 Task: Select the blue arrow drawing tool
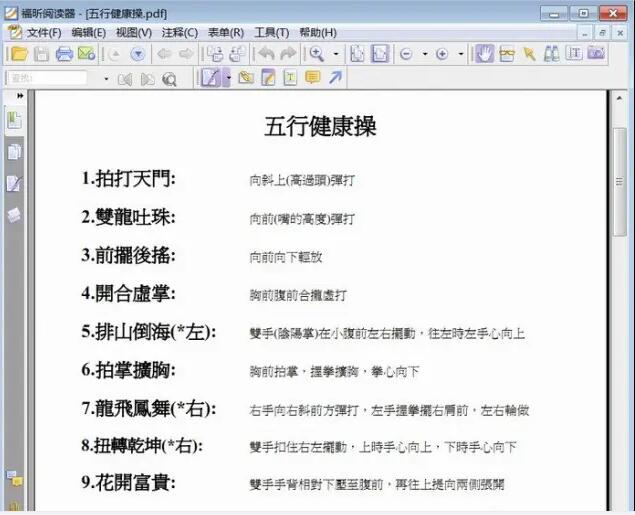pyautogui.click(x=335, y=77)
